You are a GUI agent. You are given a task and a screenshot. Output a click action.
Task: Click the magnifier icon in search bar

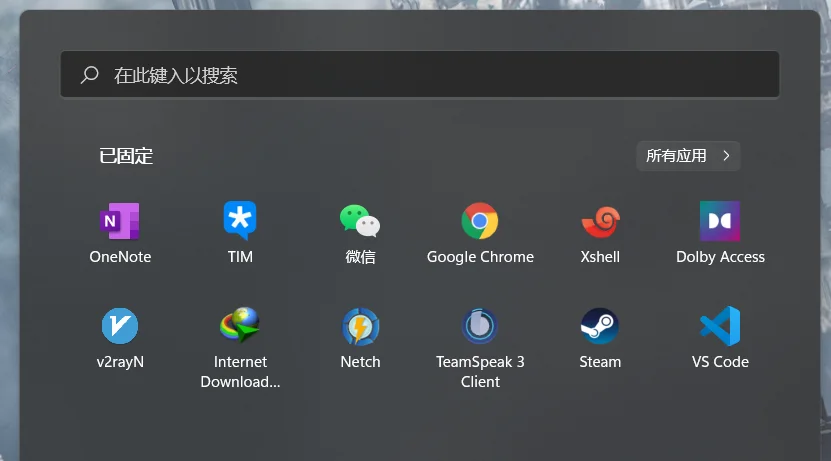(x=90, y=75)
